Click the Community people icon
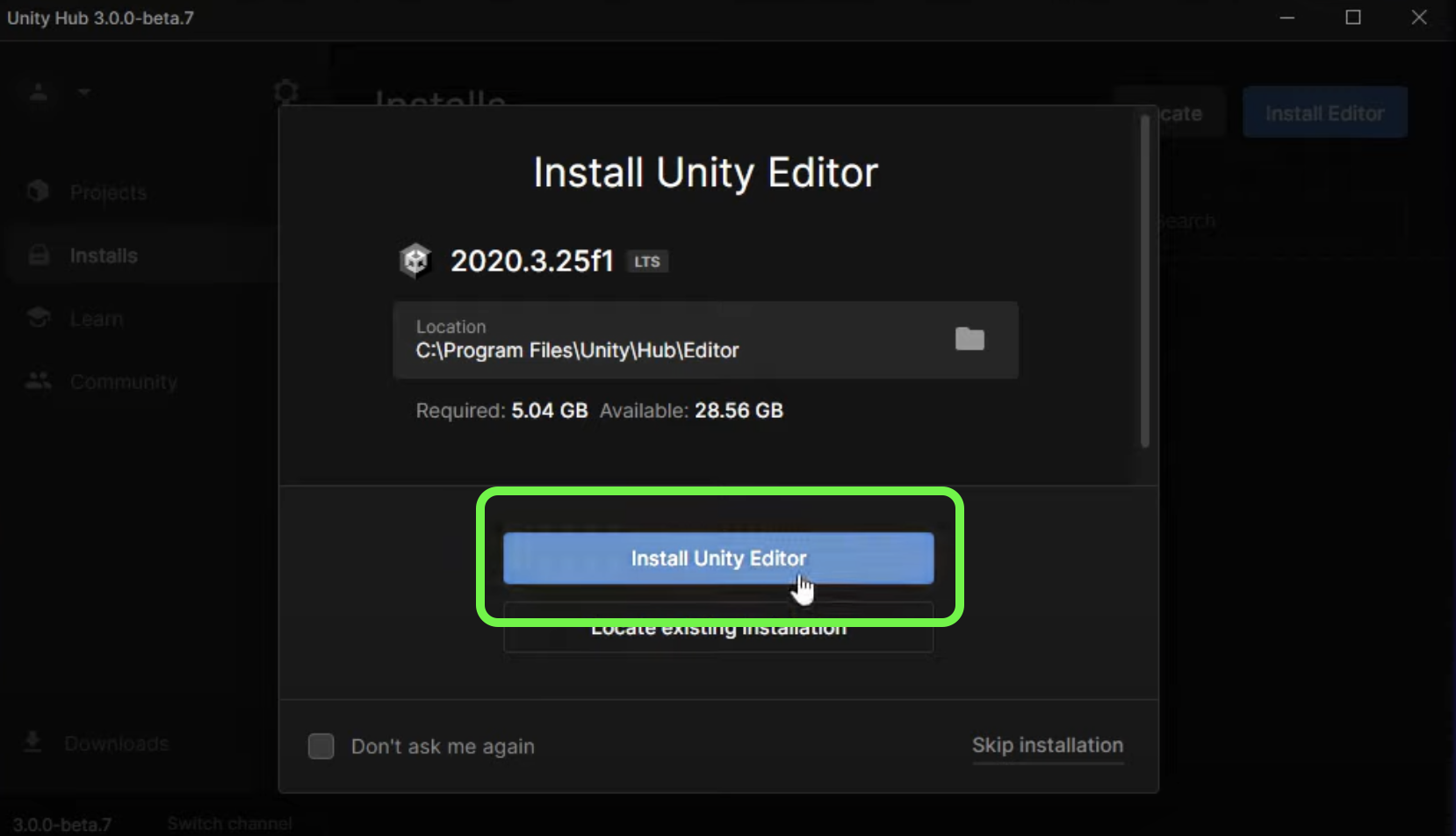Viewport: 1456px width, 836px height. [x=38, y=380]
